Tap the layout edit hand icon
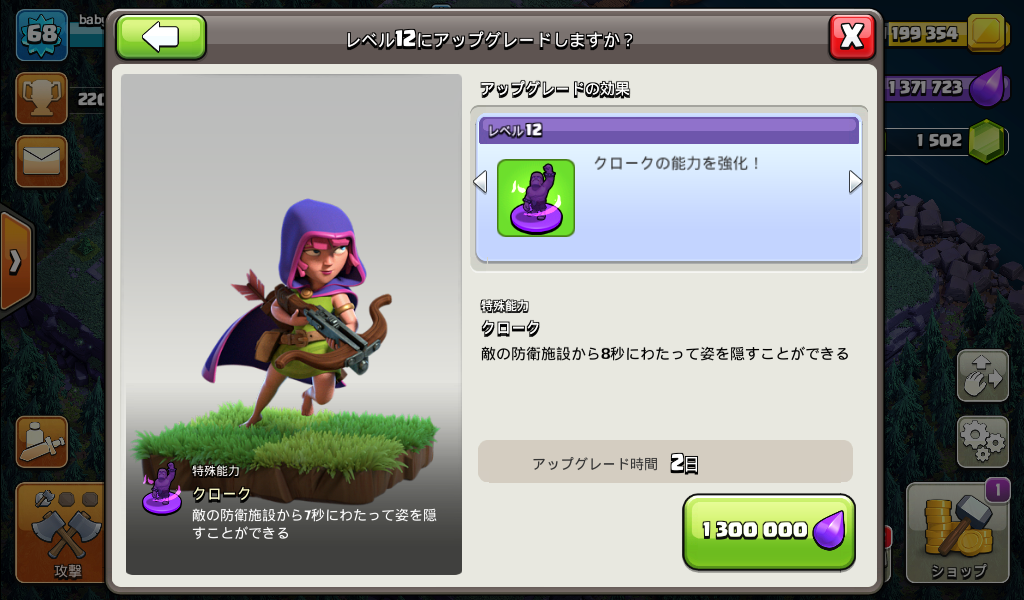 point(982,375)
